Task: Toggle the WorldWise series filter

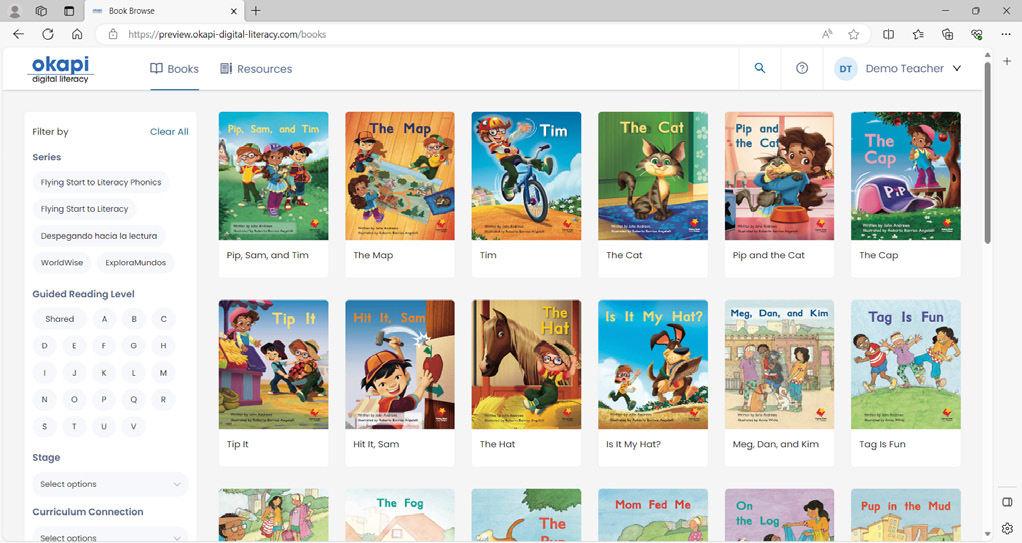Action: click(62, 263)
